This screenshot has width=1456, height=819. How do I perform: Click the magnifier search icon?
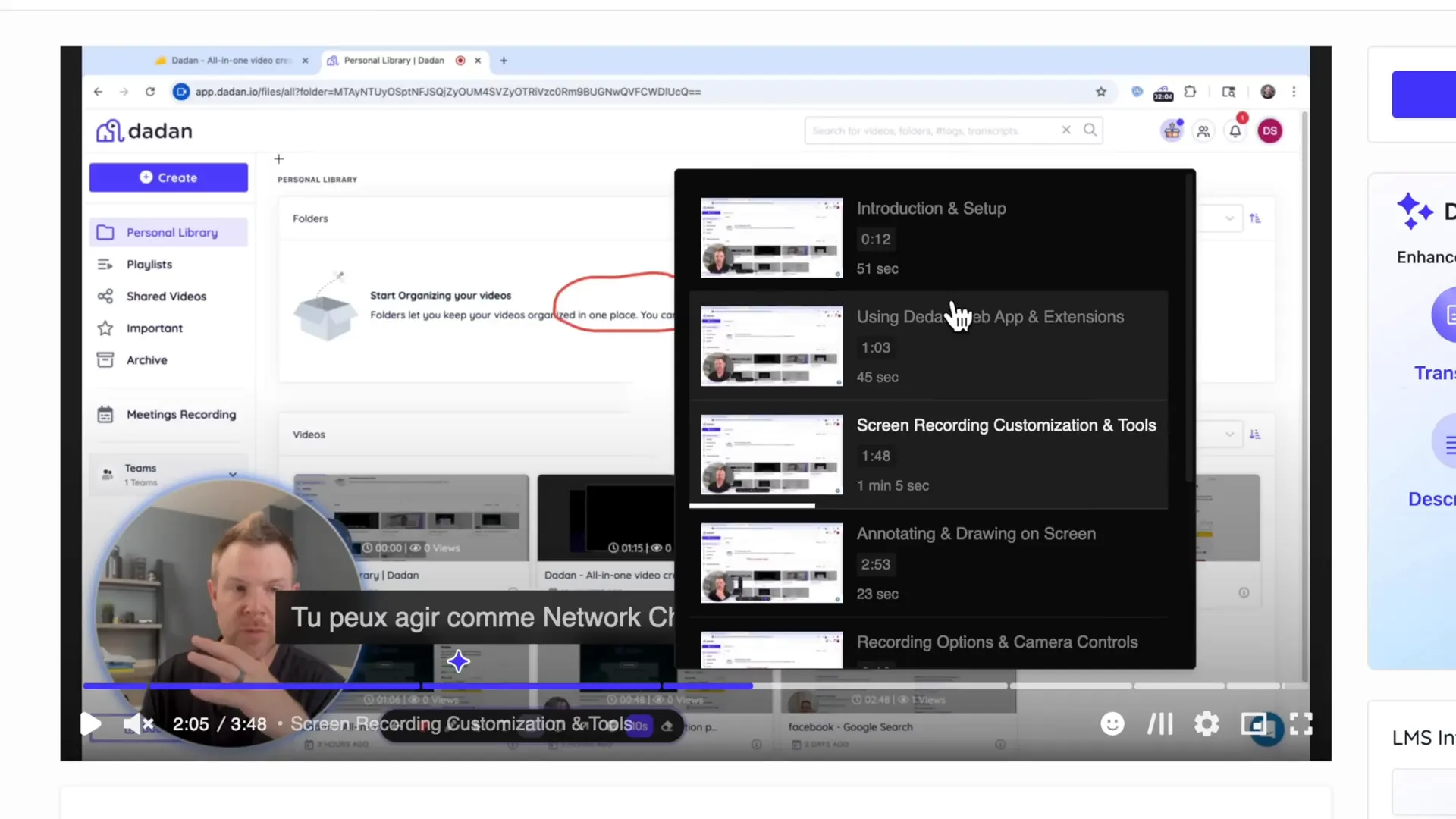[1090, 130]
